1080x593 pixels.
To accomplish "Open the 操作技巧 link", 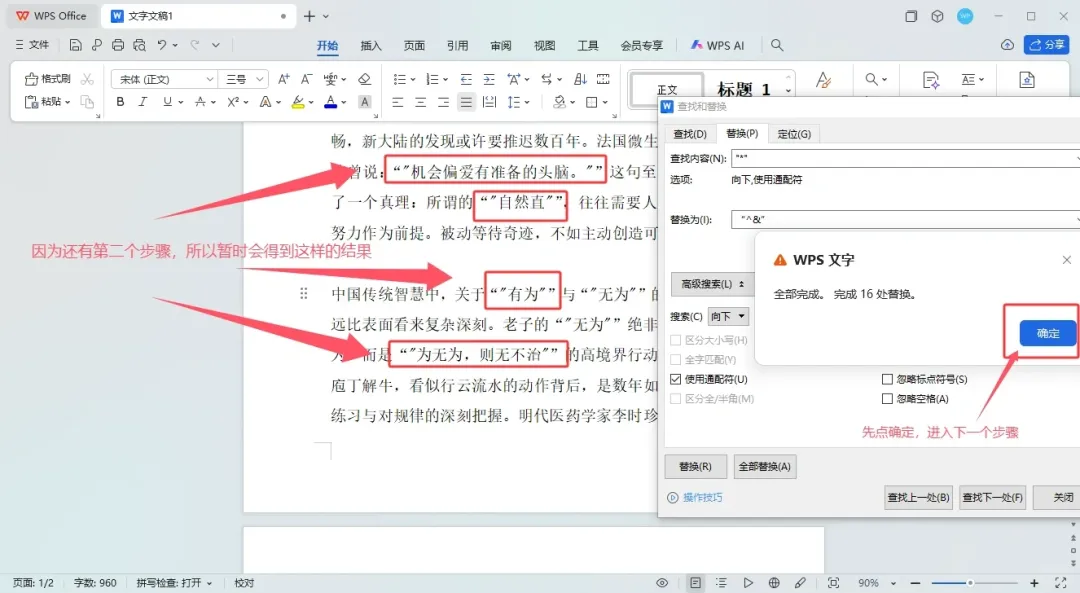I will pyautogui.click(x=695, y=497).
